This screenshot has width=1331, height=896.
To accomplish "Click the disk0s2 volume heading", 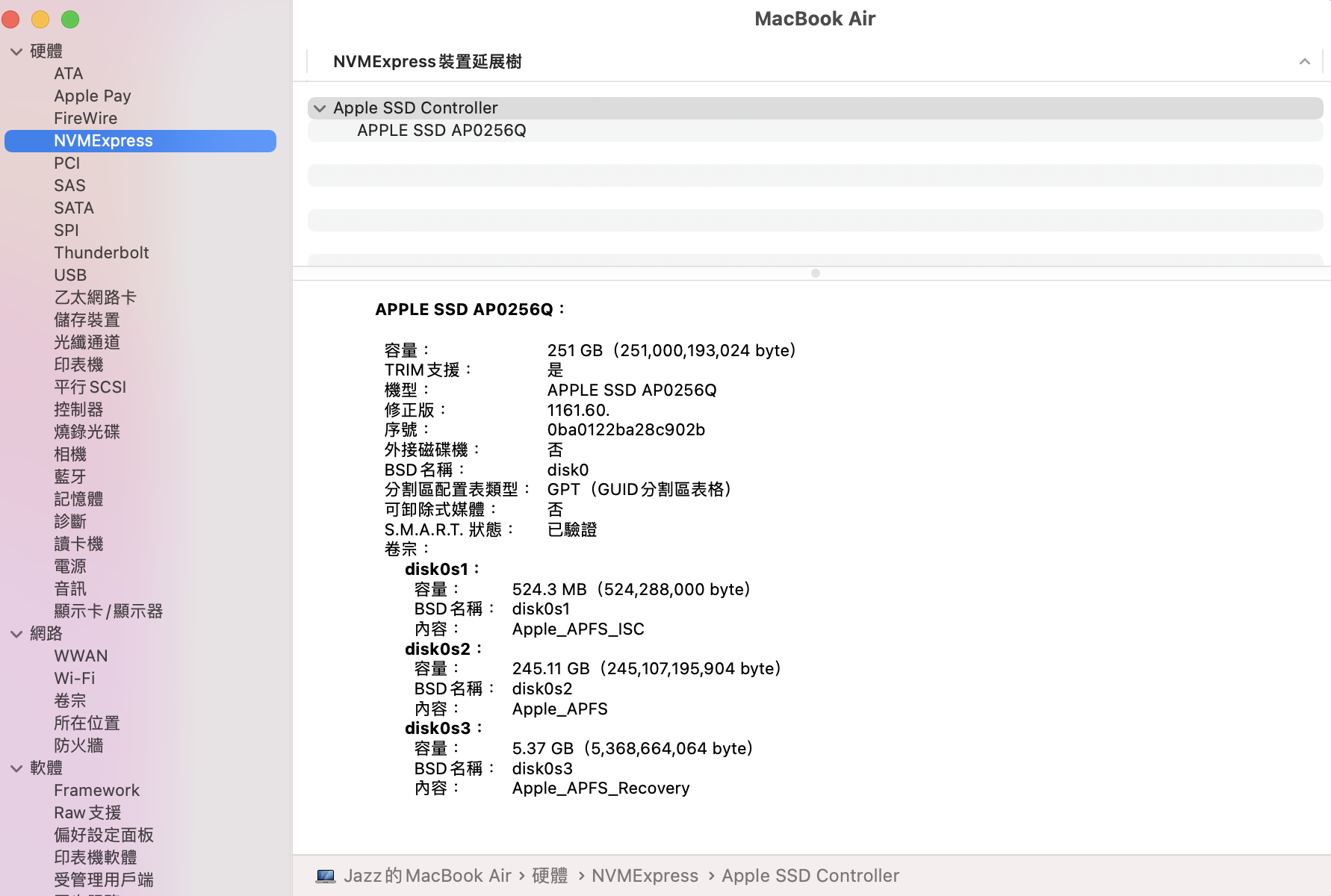I will 444,650.
